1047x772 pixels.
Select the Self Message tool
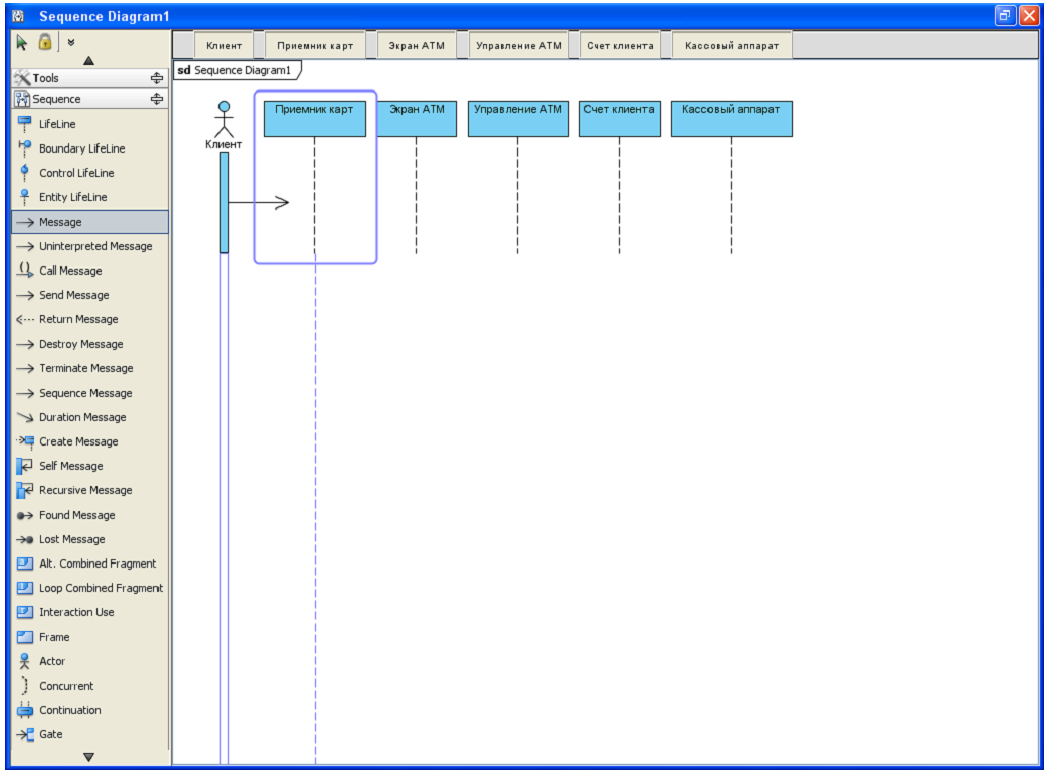point(90,466)
